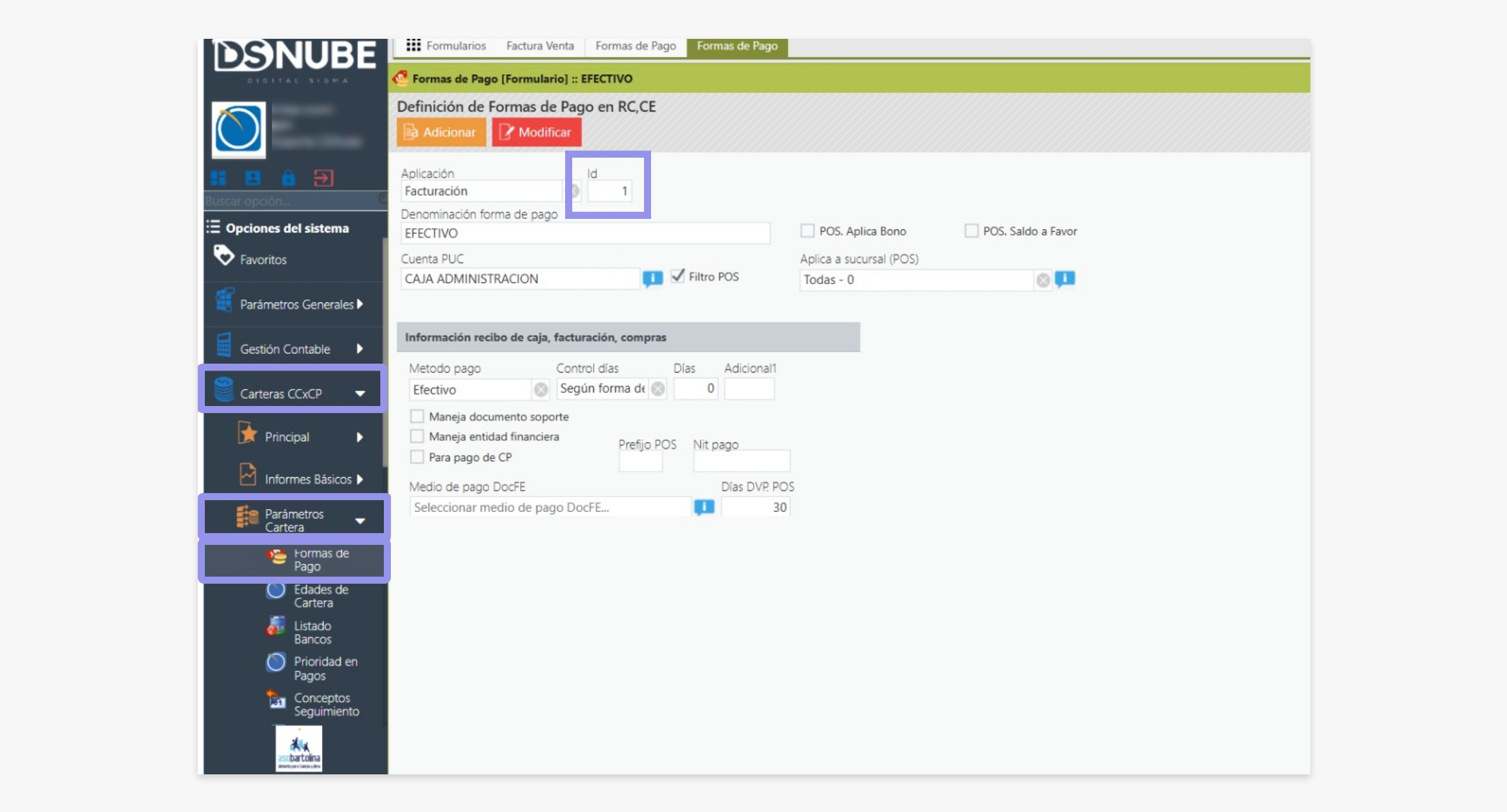Click info icon beside Medio de pago DocFE
Viewport: 1507px width, 812px height.
pyautogui.click(x=704, y=507)
